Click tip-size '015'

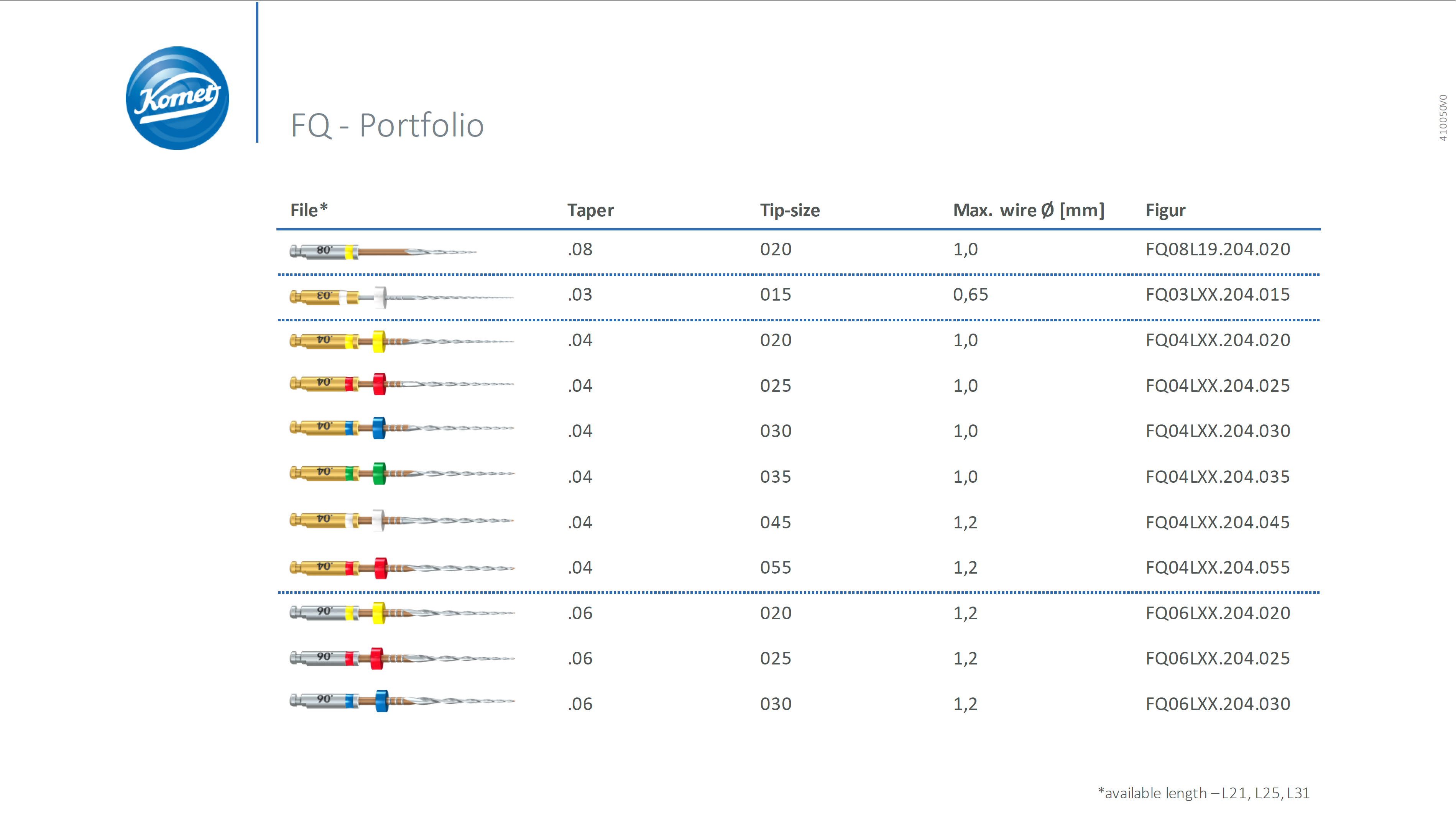776,294
